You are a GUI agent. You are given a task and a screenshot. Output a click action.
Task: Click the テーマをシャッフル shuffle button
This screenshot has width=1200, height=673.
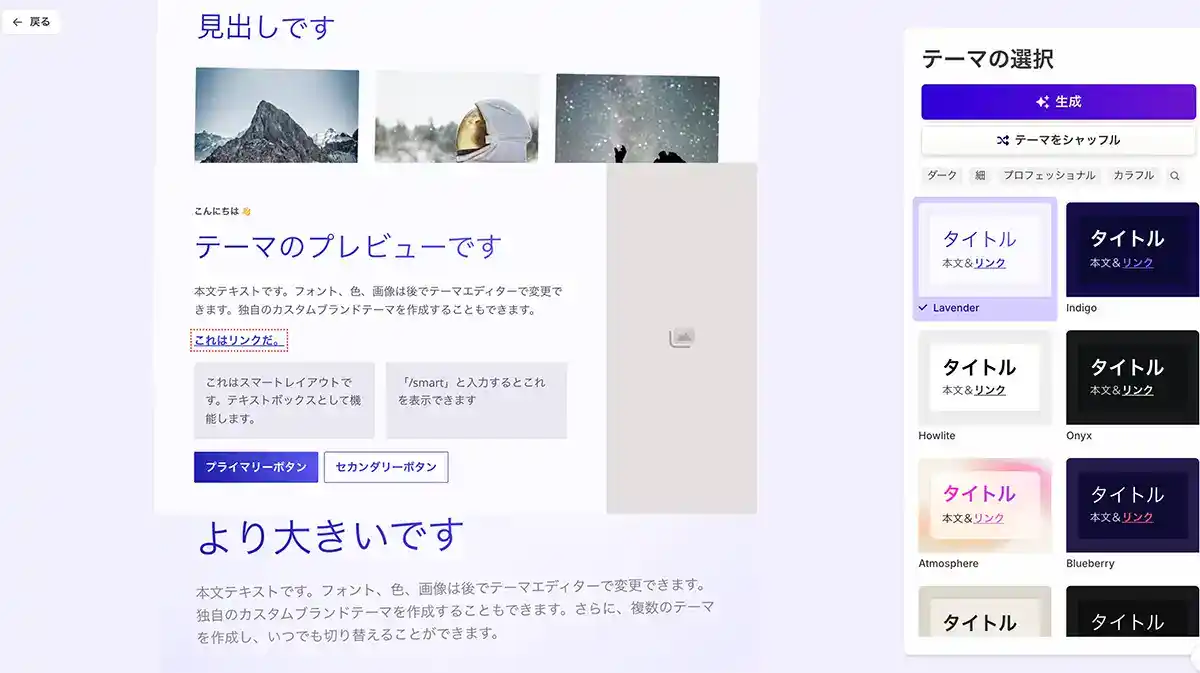click(x=1058, y=140)
